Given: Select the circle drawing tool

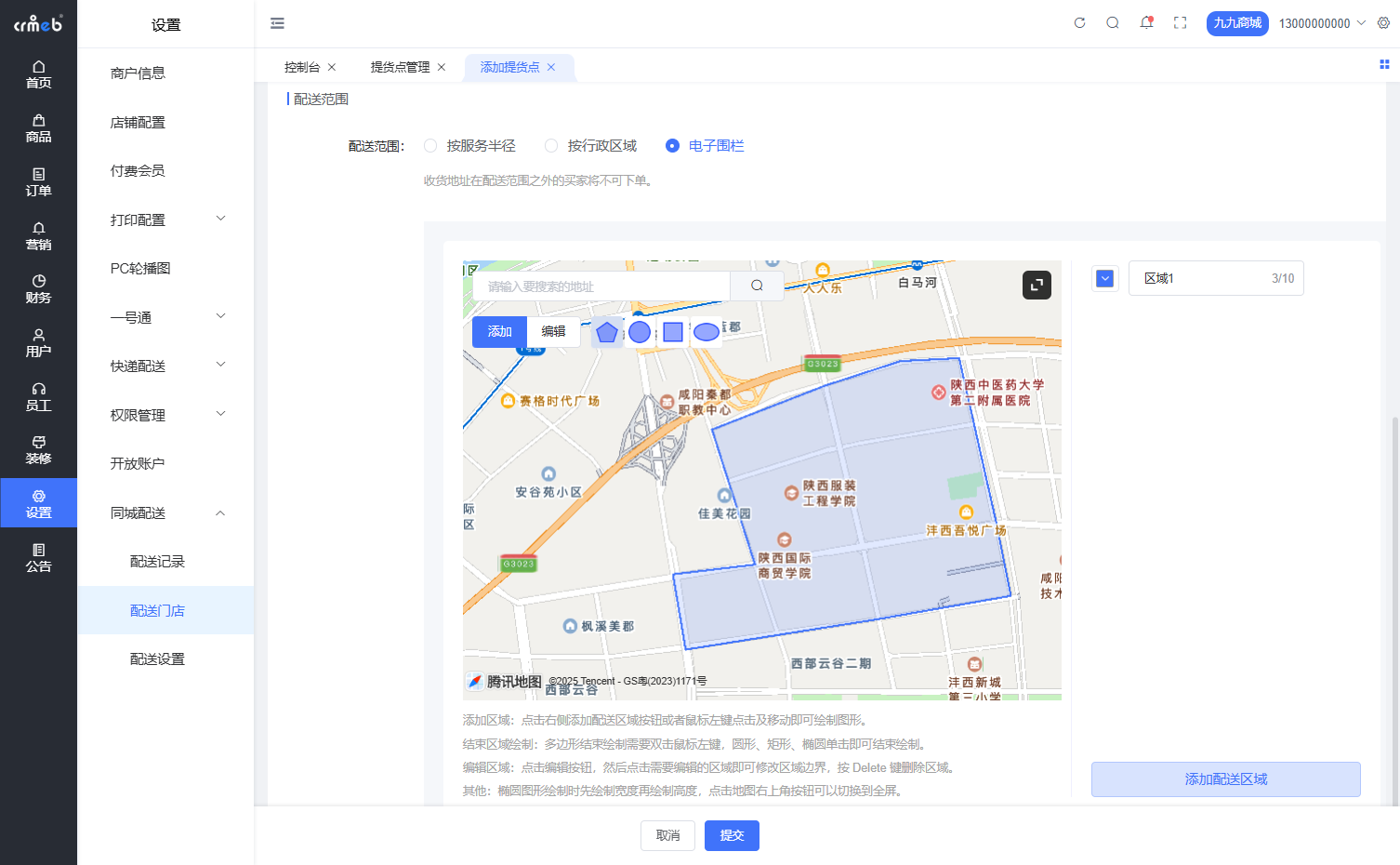Looking at the screenshot, I should [x=640, y=332].
